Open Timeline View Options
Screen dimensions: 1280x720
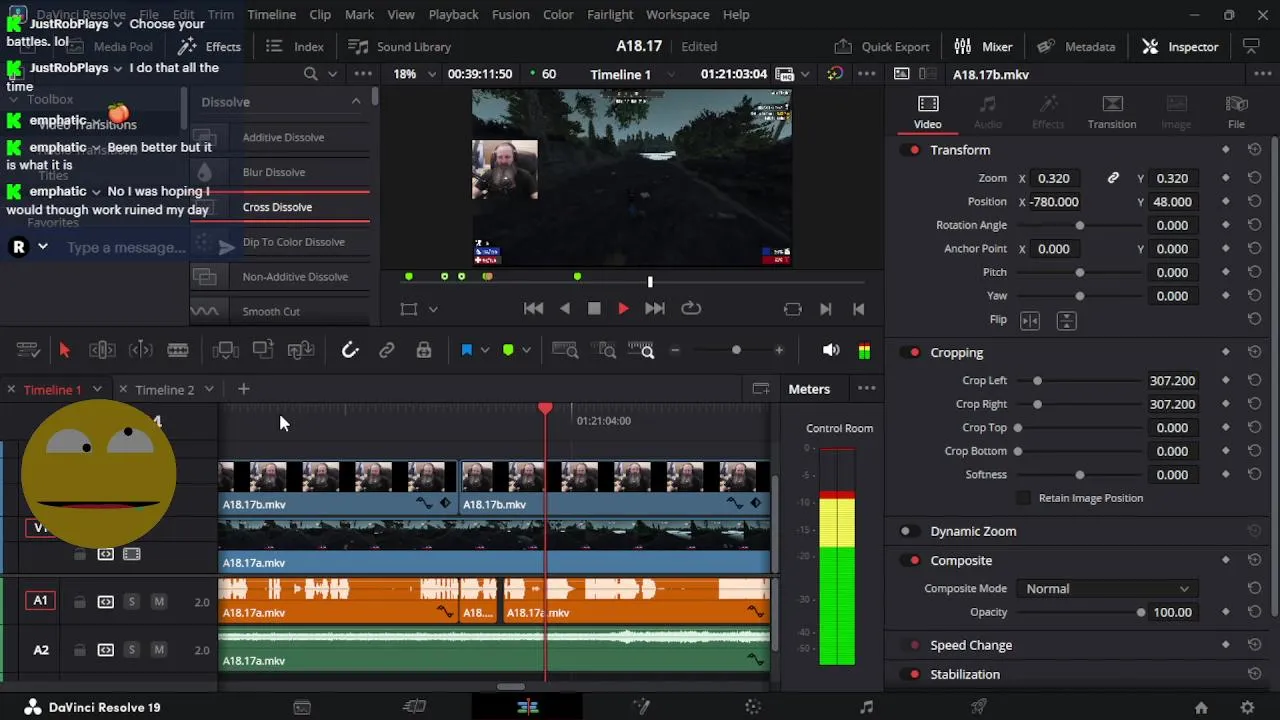pos(28,350)
